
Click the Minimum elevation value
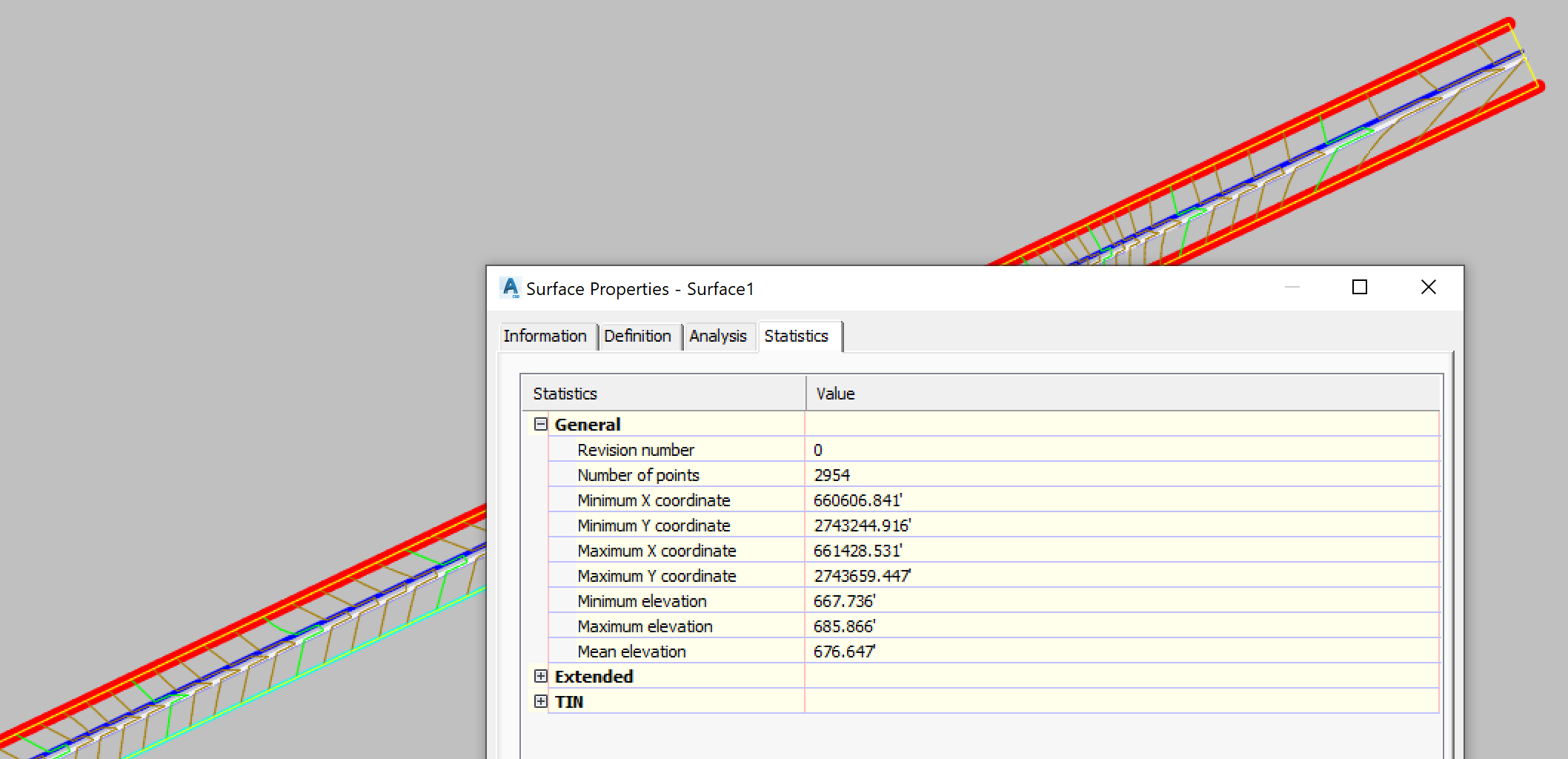click(843, 600)
